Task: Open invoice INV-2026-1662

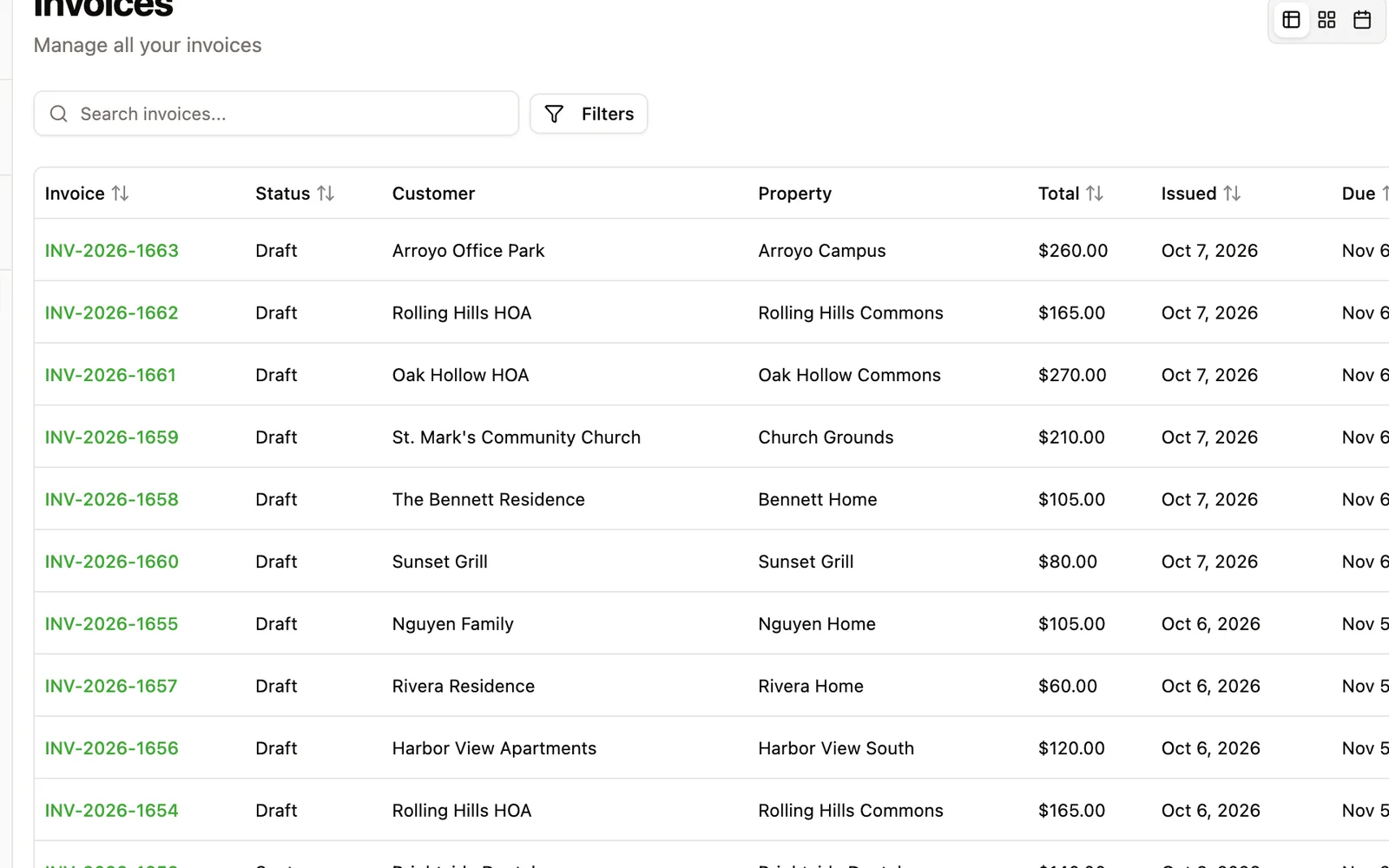Action: coord(112,313)
